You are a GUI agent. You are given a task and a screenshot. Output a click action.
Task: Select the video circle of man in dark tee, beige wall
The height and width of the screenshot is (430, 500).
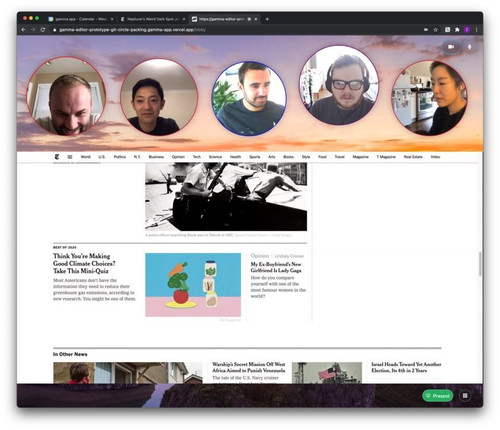159,97
